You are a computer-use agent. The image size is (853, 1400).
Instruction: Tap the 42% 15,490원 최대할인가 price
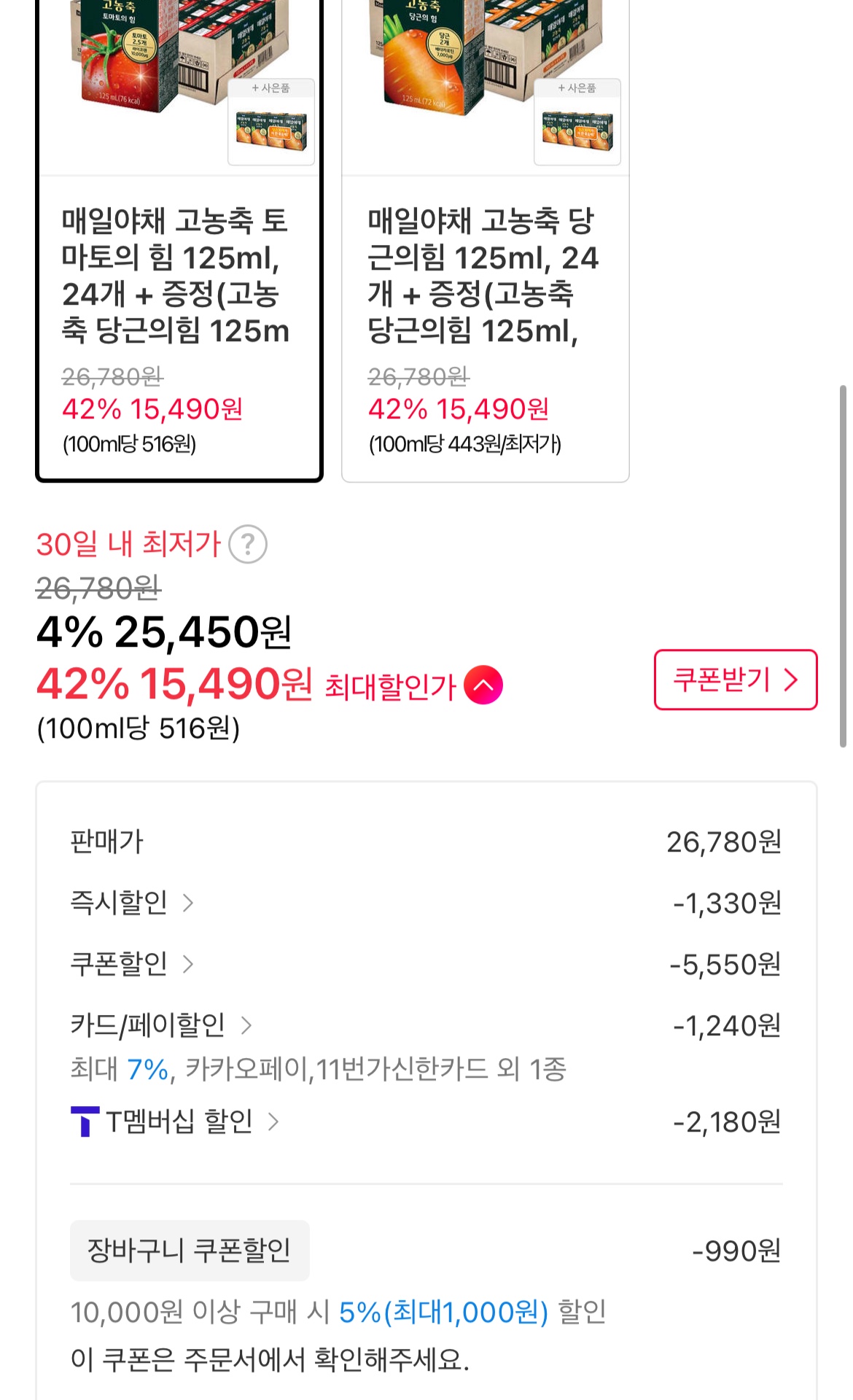point(175,685)
